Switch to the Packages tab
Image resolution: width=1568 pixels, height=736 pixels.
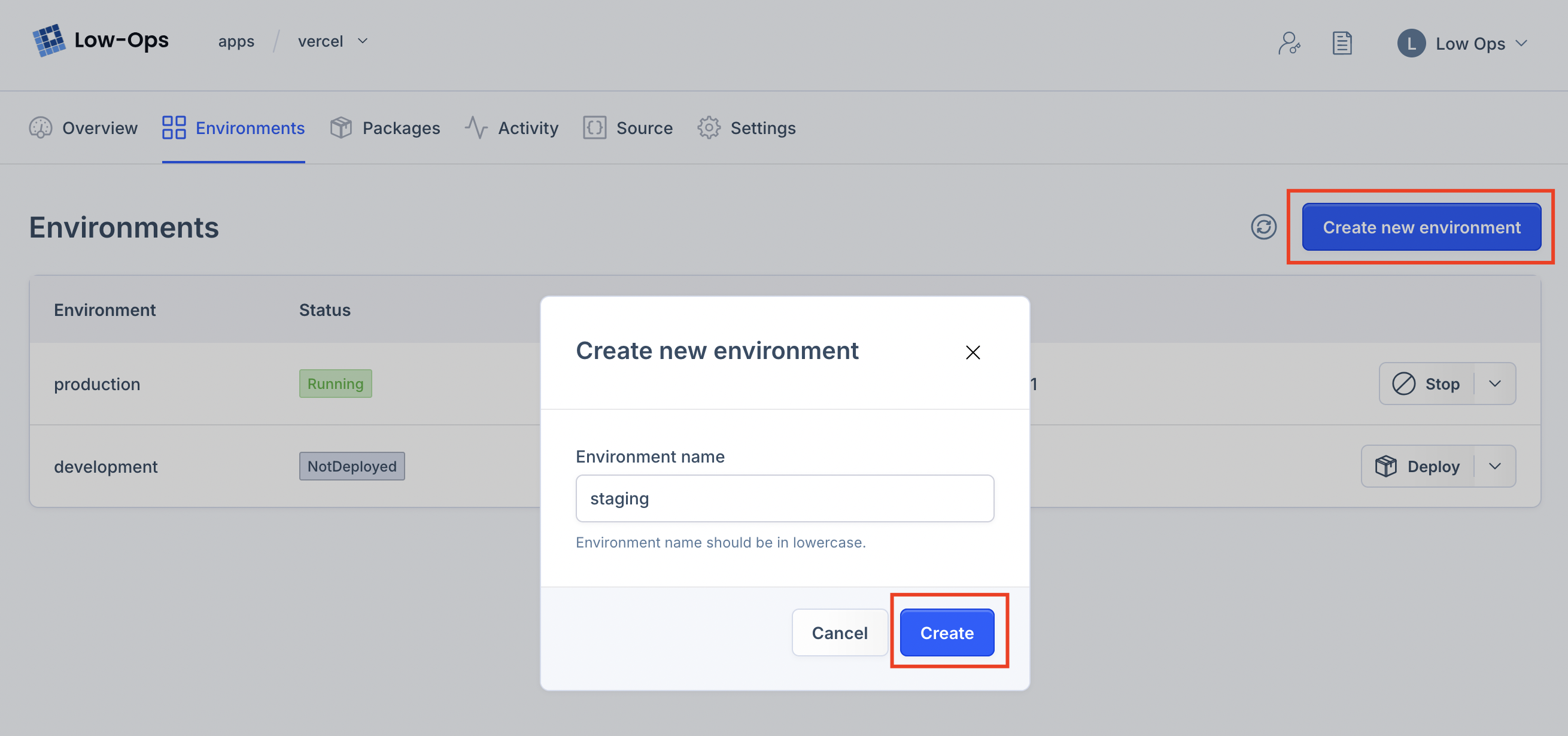pyautogui.click(x=401, y=128)
